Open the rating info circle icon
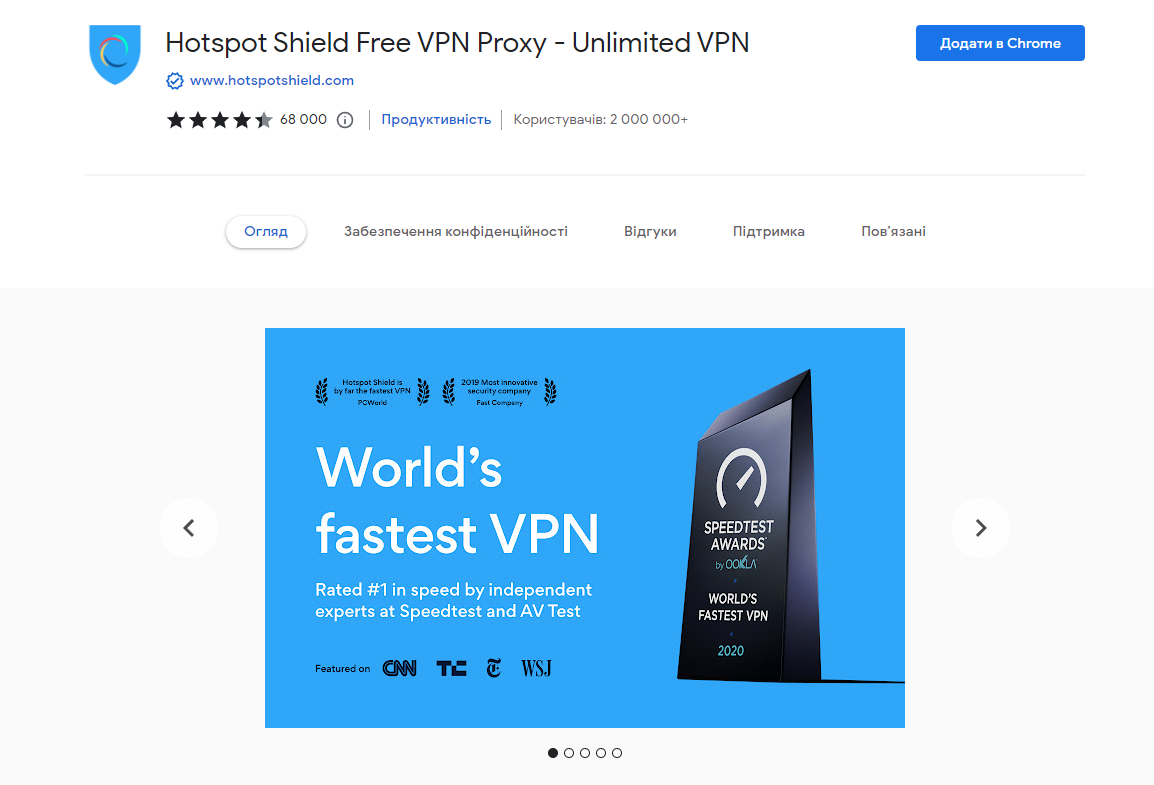The image size is (1154, 785). coord(344,120)
